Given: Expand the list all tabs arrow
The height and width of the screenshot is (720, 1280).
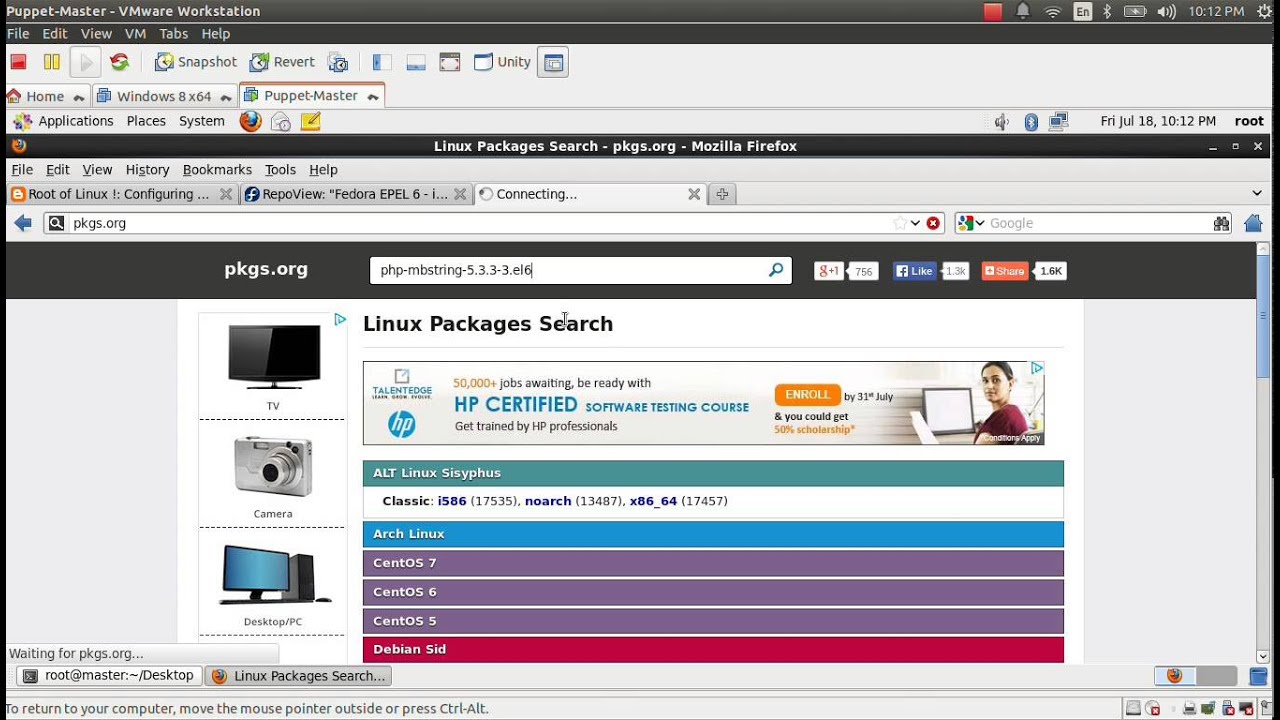Looking at the screenshot, I should tap(1257, 193).
